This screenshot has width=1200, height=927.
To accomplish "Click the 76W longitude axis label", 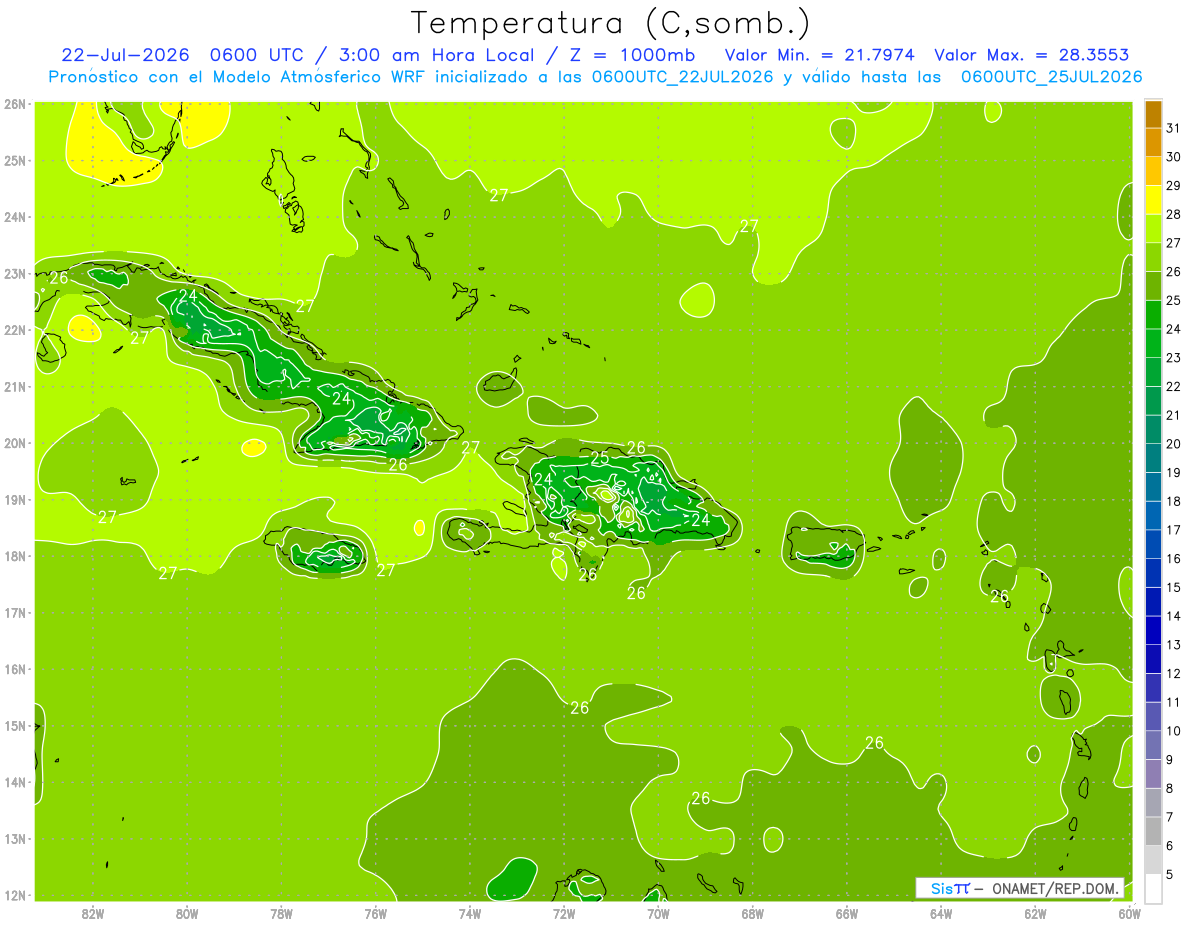I will [375, 913].
